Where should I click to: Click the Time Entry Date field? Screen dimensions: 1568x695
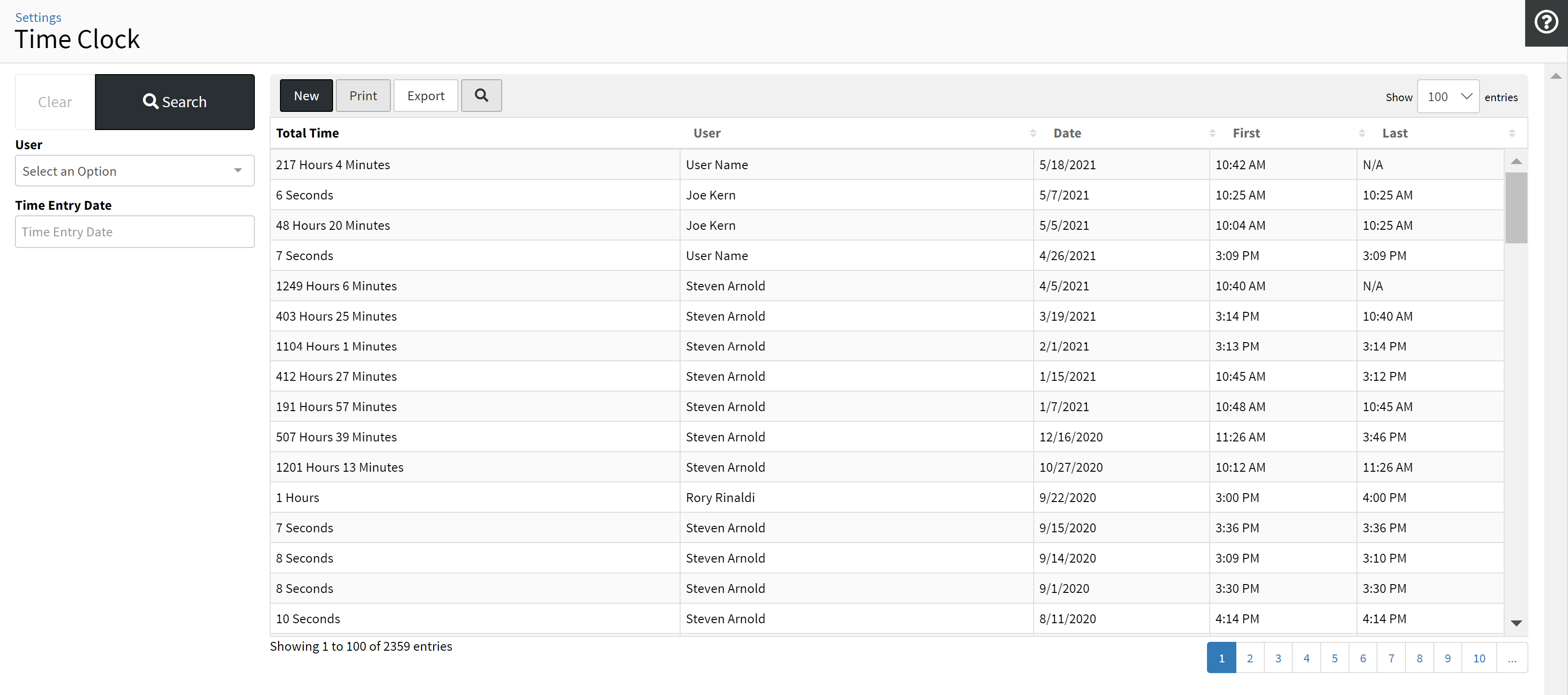click(x=135, y=232)
